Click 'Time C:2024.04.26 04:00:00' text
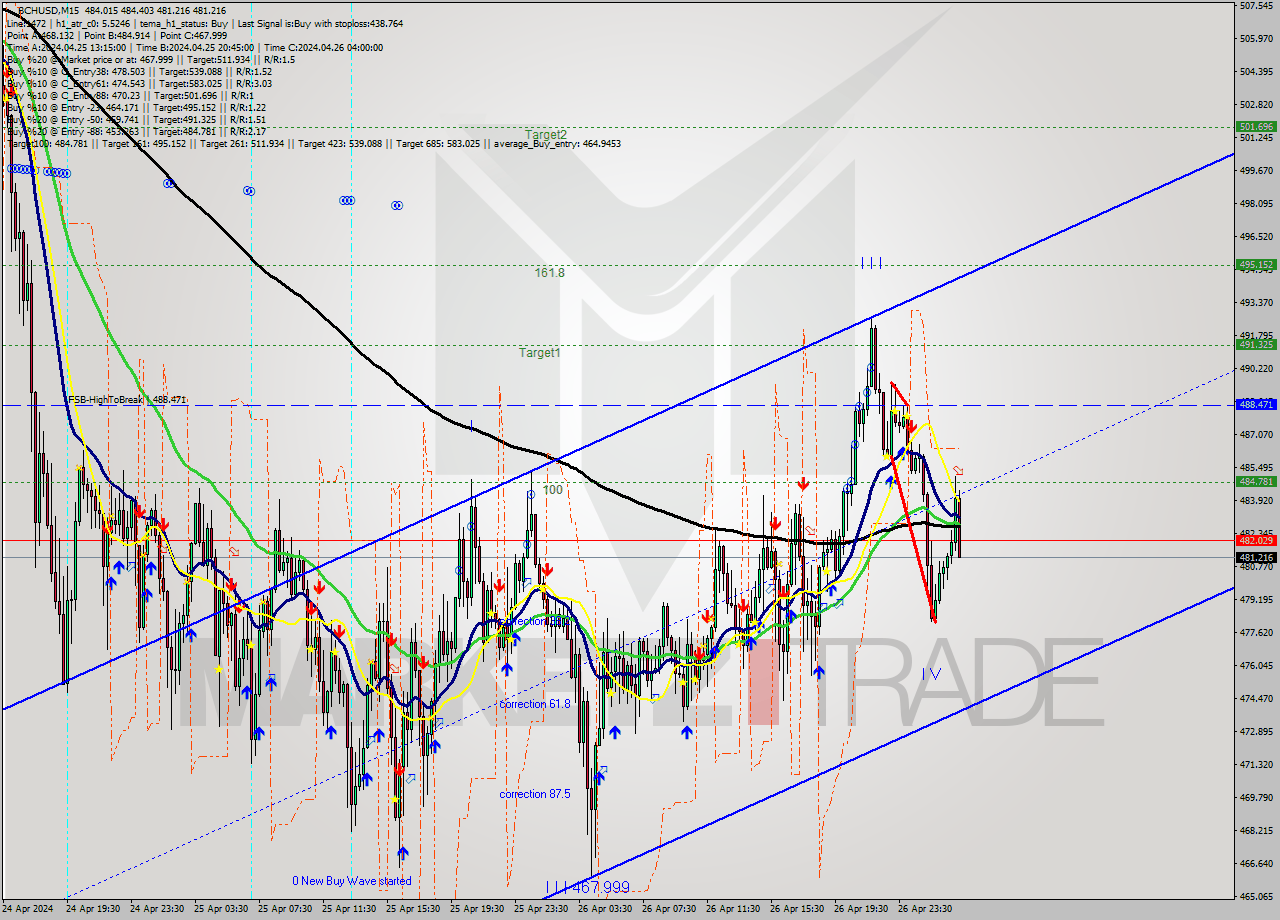This screenshot has height=920, width=1280. pos(324,48)
